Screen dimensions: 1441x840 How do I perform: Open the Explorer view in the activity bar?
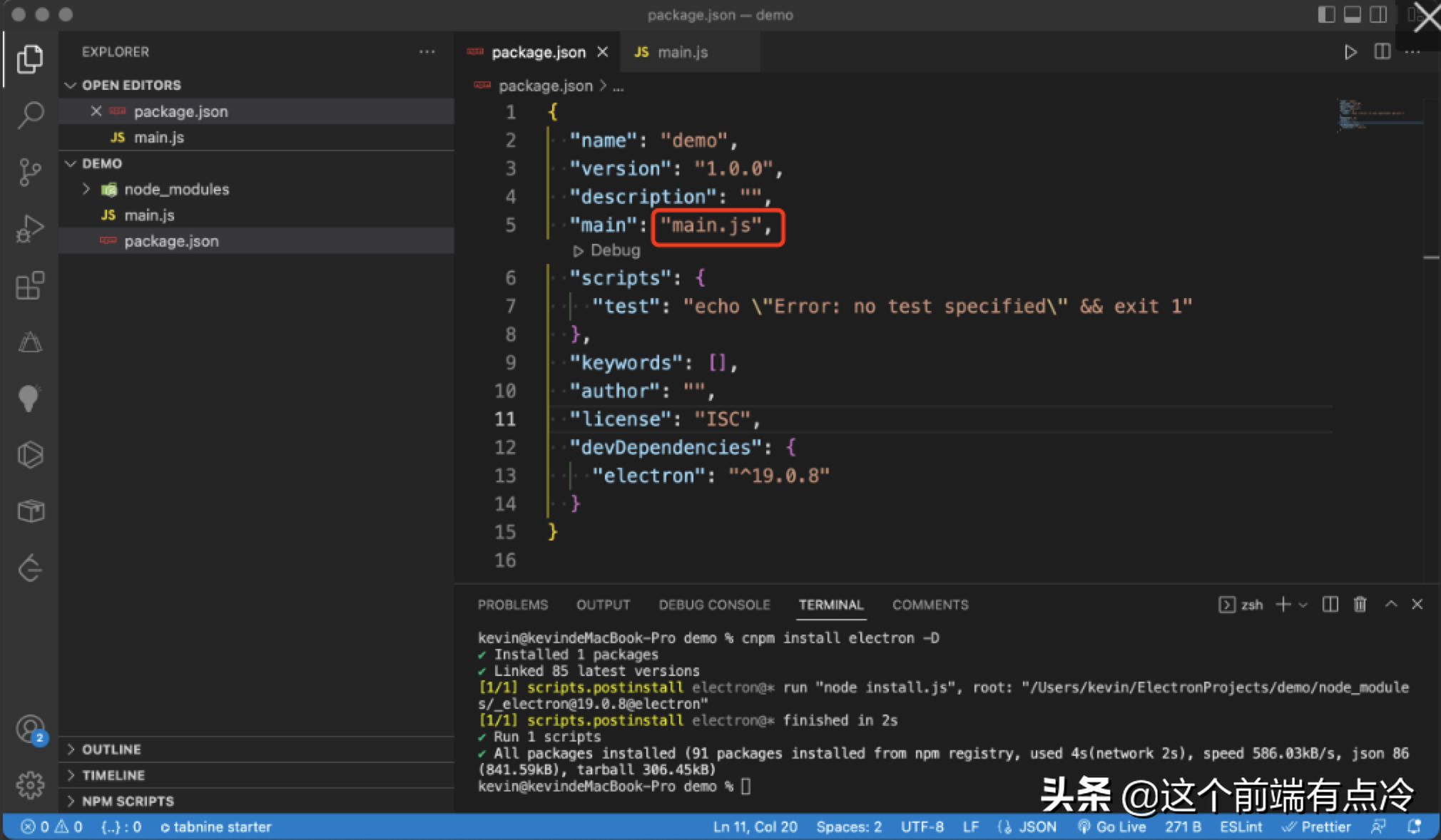[x=29, y=58]
